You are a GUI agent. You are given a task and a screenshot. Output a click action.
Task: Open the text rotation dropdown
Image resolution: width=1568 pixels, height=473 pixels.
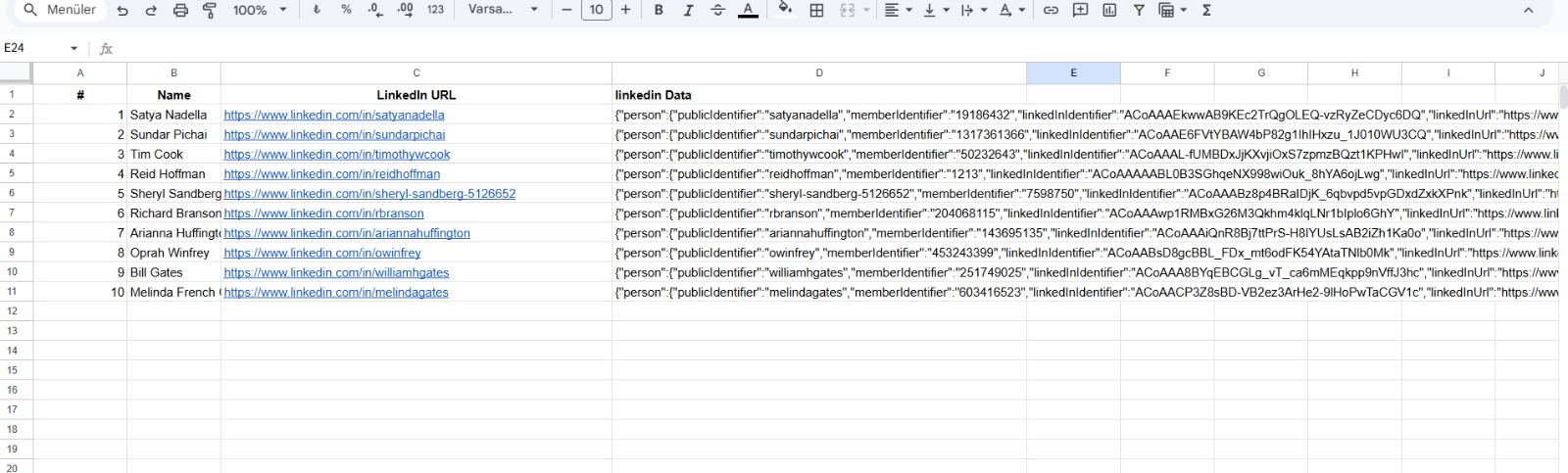point(1011,10)
